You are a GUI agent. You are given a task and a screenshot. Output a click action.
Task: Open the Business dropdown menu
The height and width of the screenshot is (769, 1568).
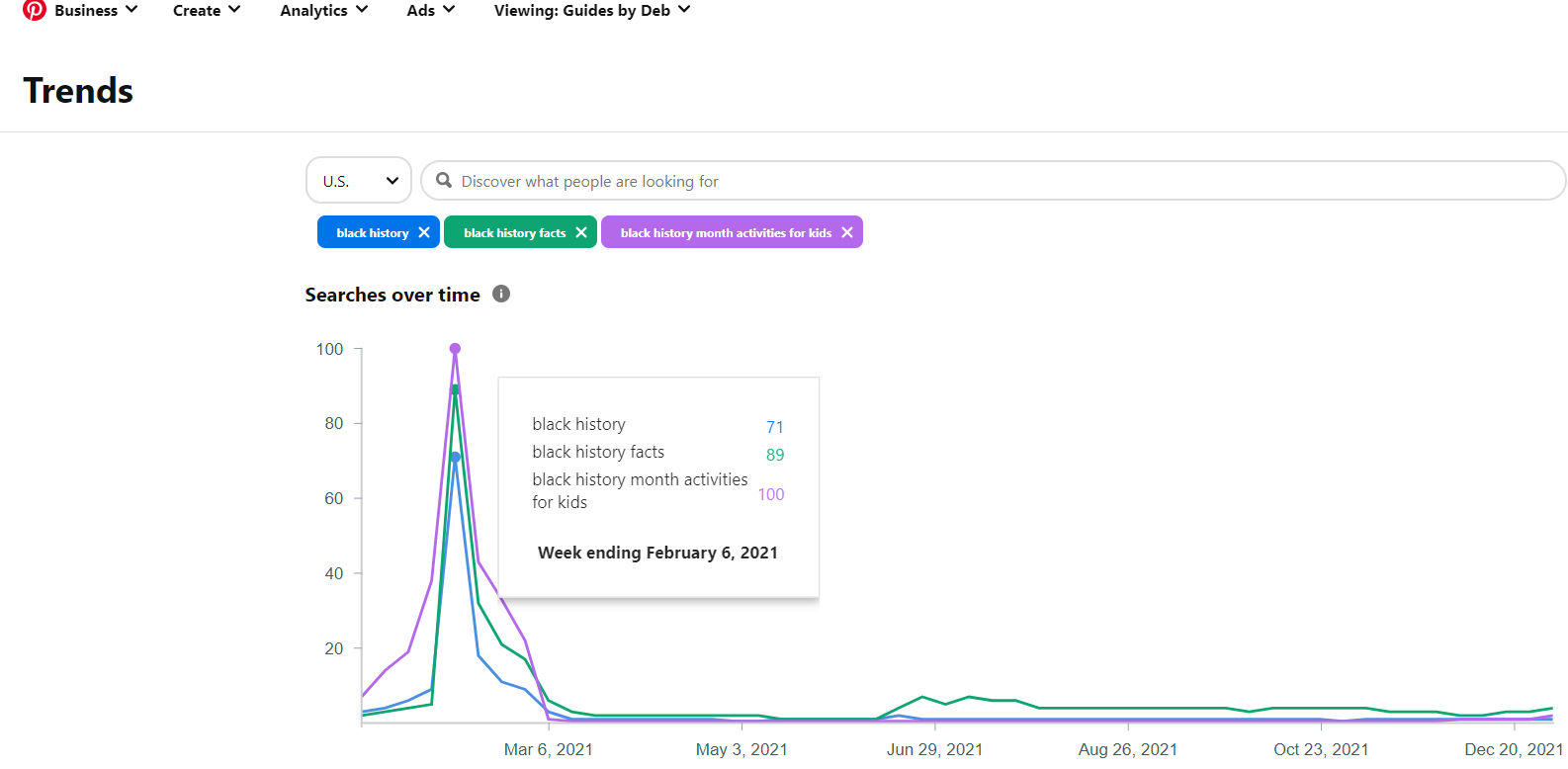(96, 10)
